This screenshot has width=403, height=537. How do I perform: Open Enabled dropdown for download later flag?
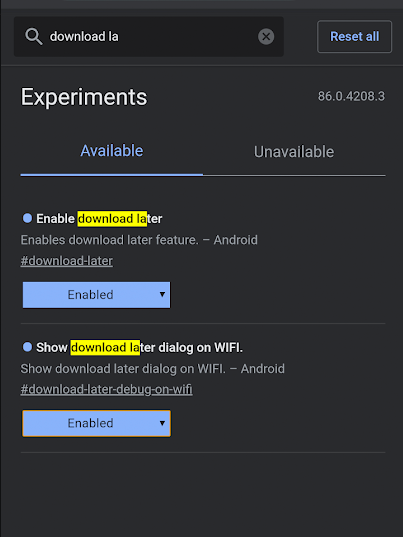[96, 295]
